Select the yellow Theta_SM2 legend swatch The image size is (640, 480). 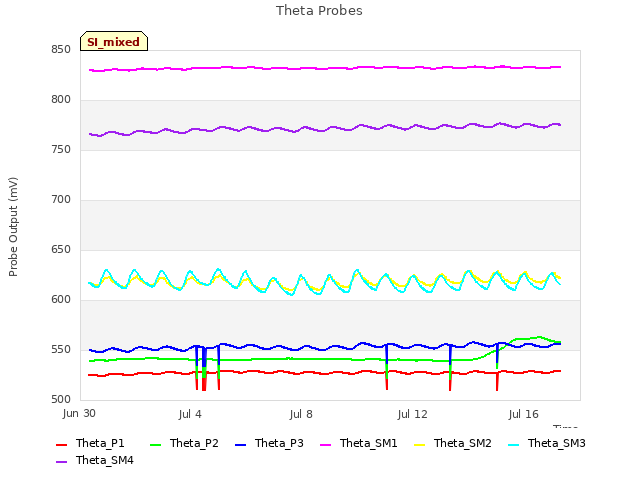click(419, 444)
